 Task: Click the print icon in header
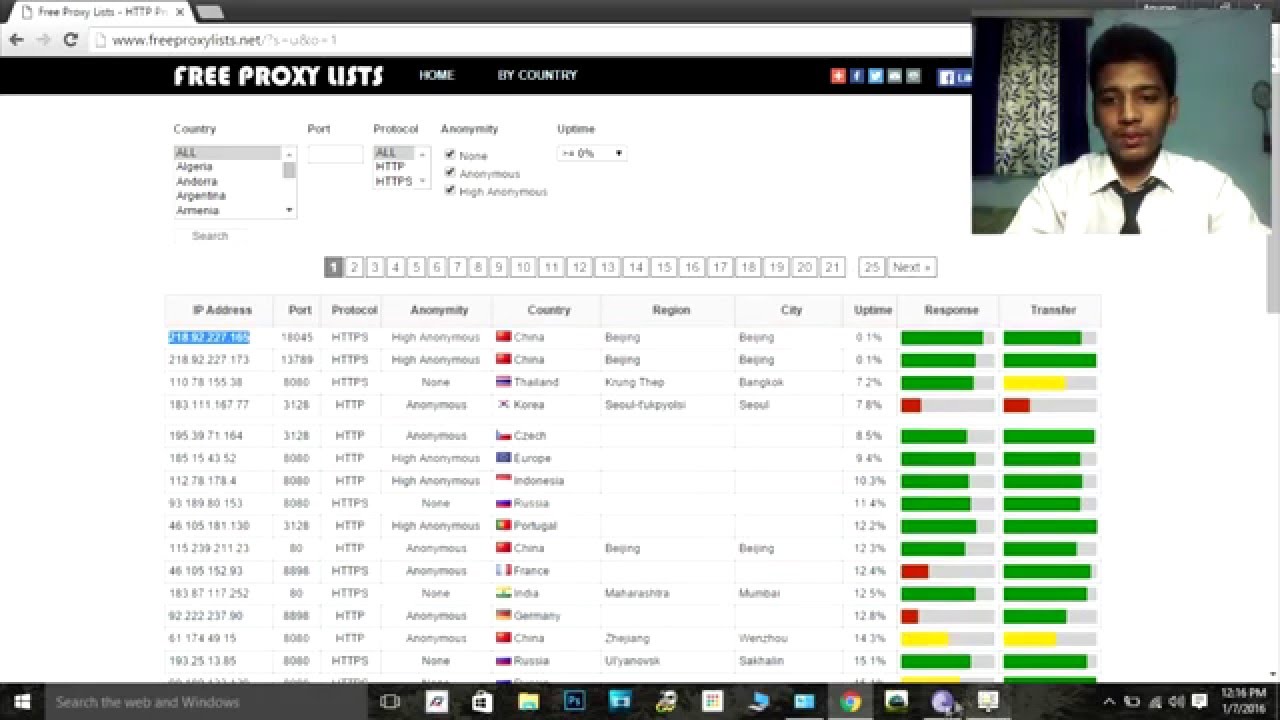coord(913,76)
